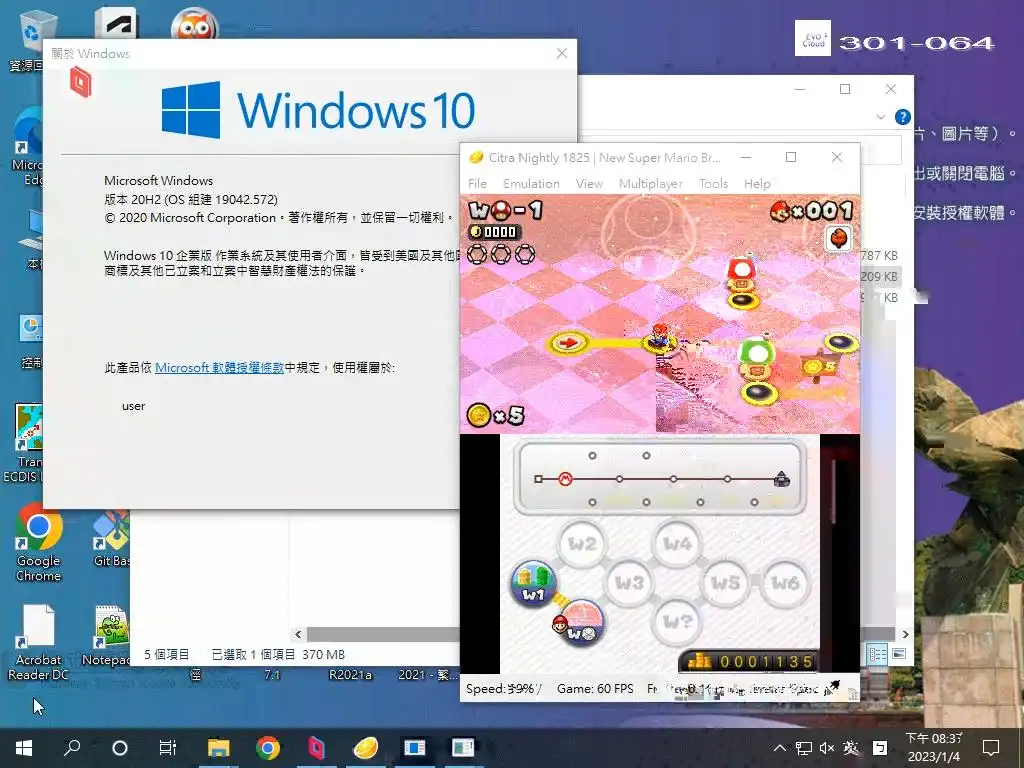Open network status tray icon

[804, 748]
